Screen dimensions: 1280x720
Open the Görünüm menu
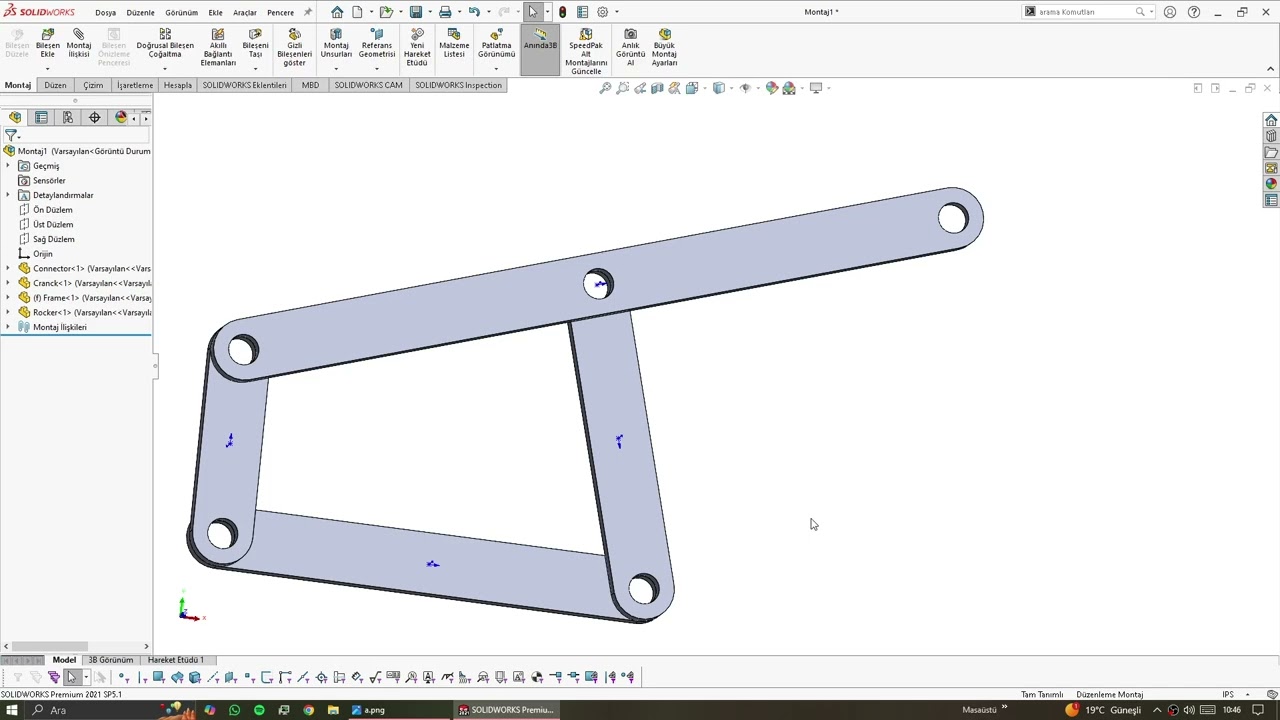[181, 13]
